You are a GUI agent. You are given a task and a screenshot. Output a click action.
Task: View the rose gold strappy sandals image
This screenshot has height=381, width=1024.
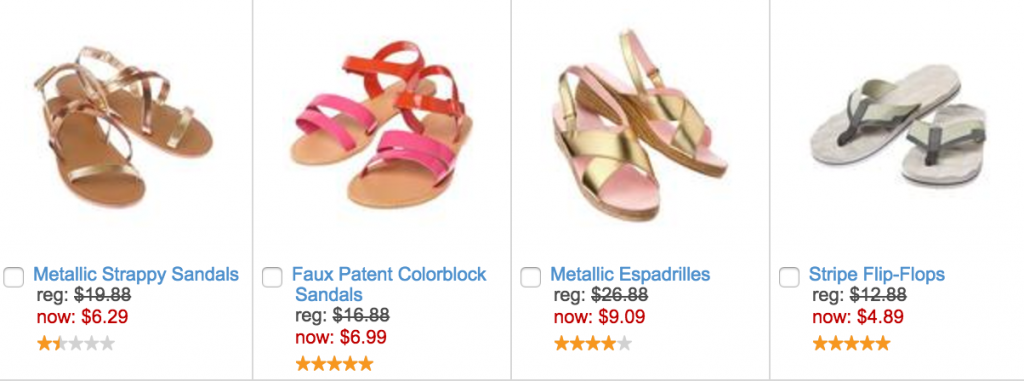click(x=127, y=127)
